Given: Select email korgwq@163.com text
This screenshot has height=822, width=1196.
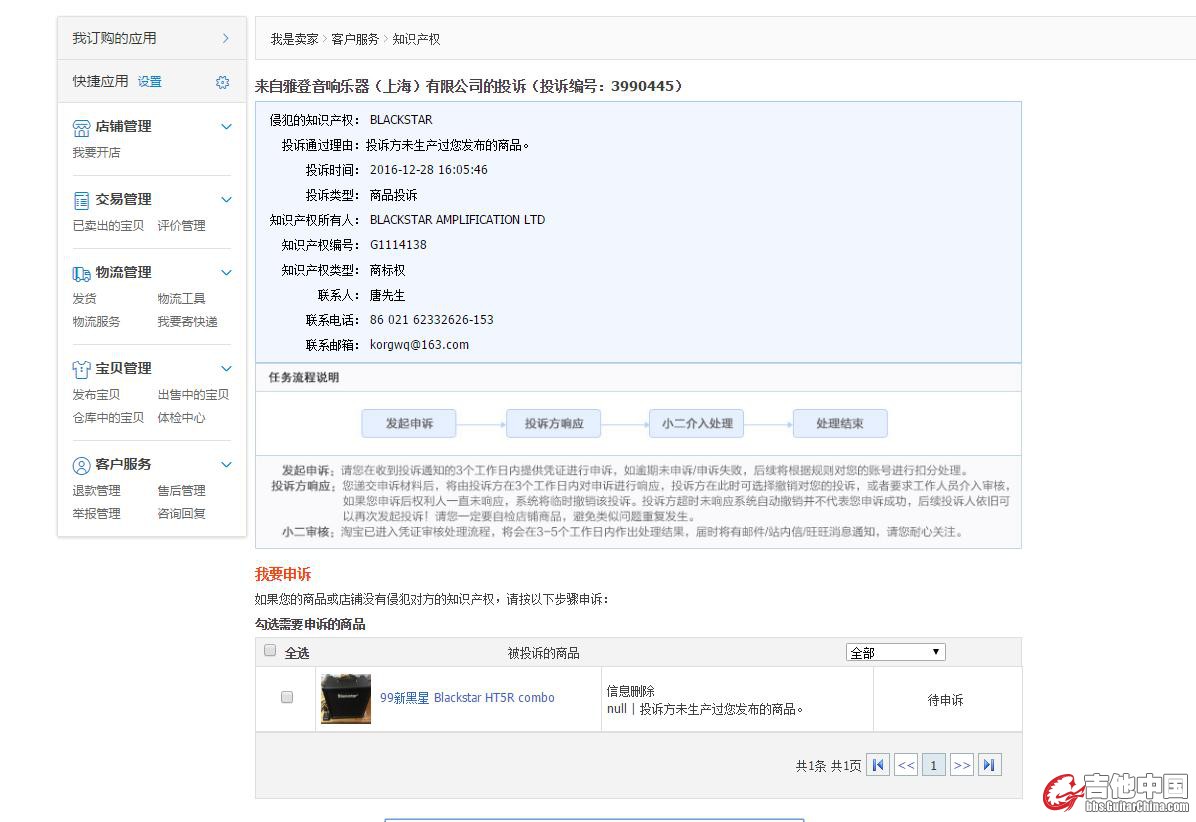Looking at the screenshot, I should (420, 345).
